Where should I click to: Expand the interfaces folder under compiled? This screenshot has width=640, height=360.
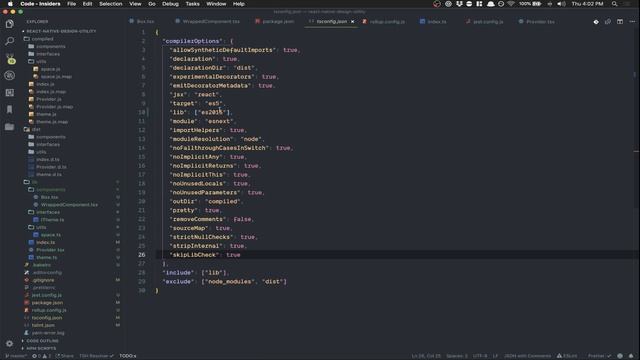click(x=44, y=54)
